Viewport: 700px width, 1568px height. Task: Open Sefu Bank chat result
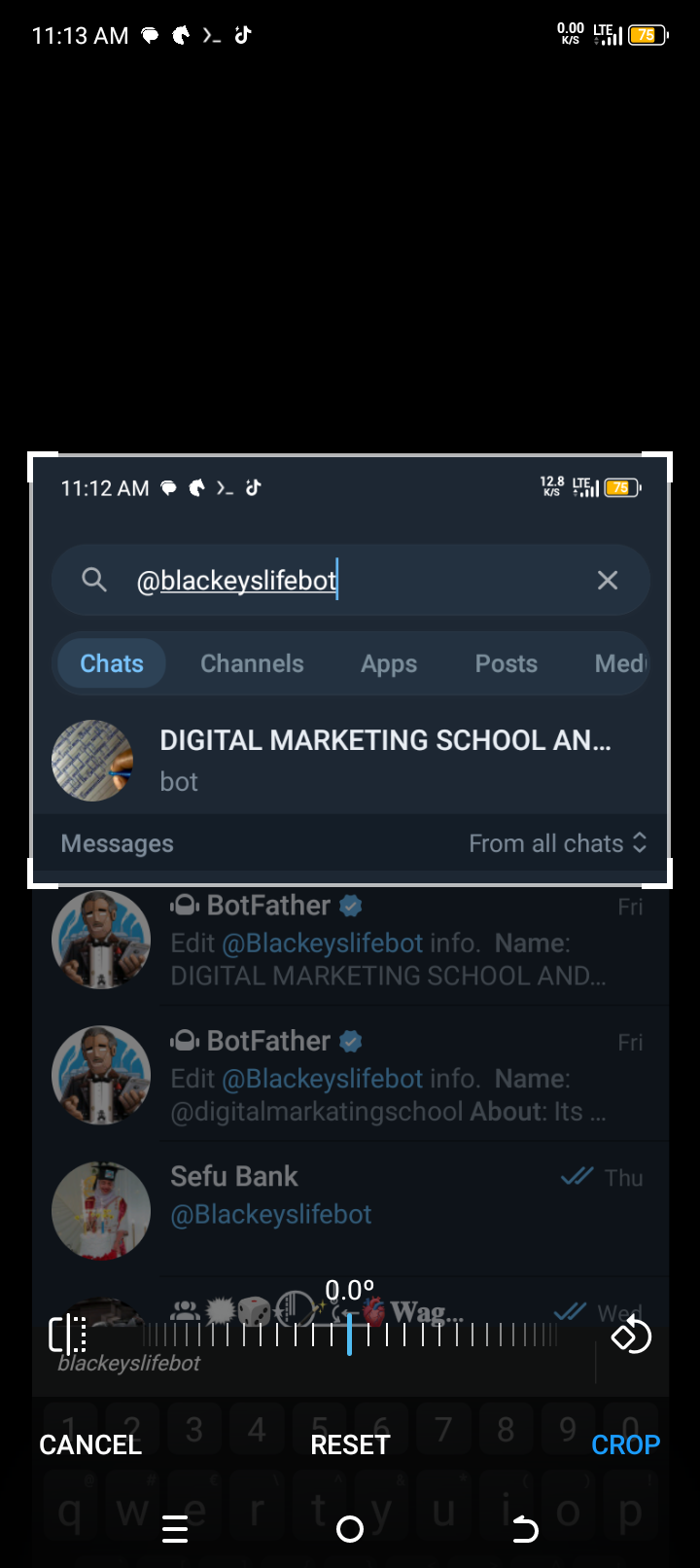click(x=350, y=1210)
